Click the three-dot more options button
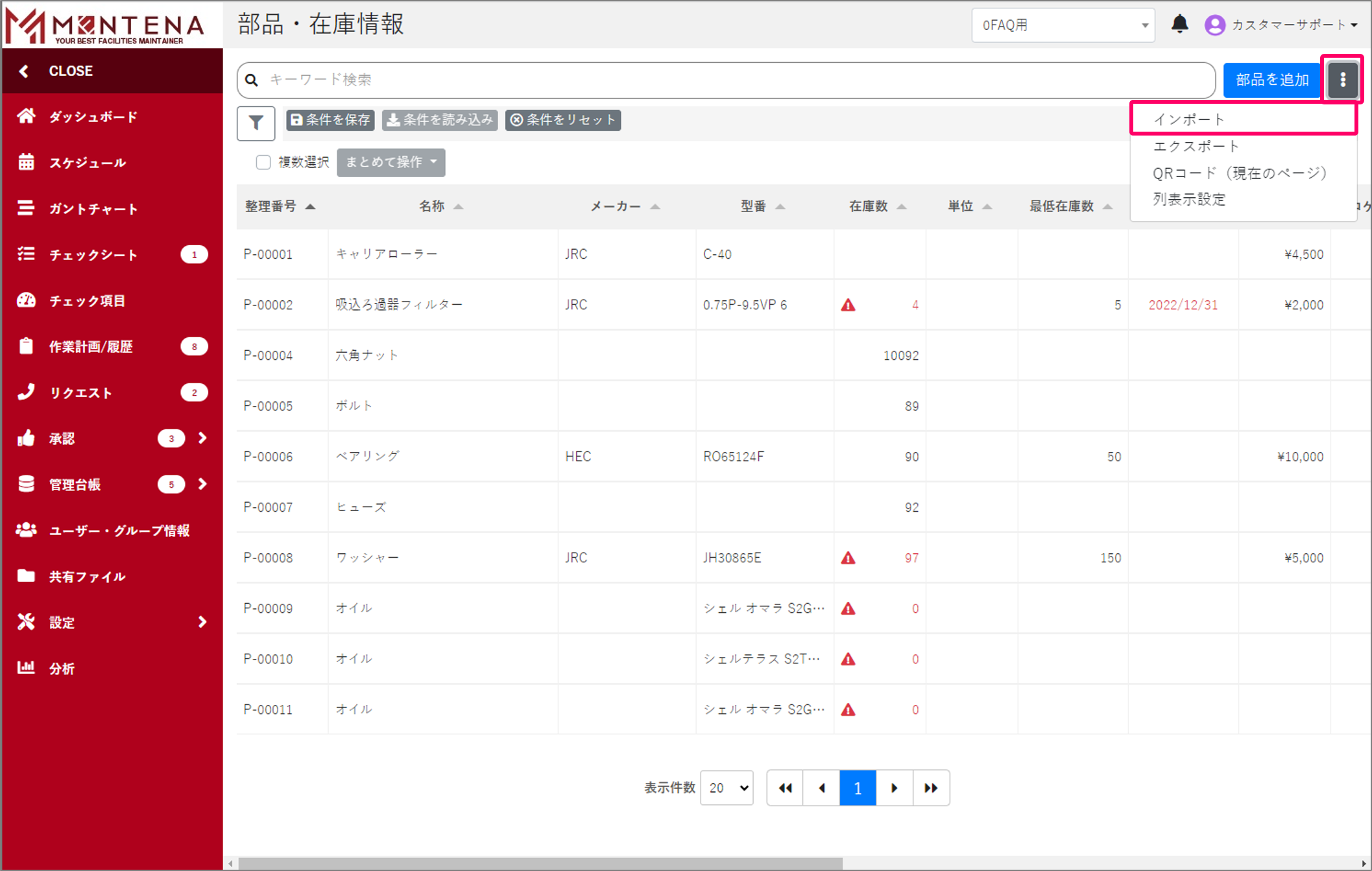The width and height of the screenshot is (1372, 871). (x=1342, y=80)
